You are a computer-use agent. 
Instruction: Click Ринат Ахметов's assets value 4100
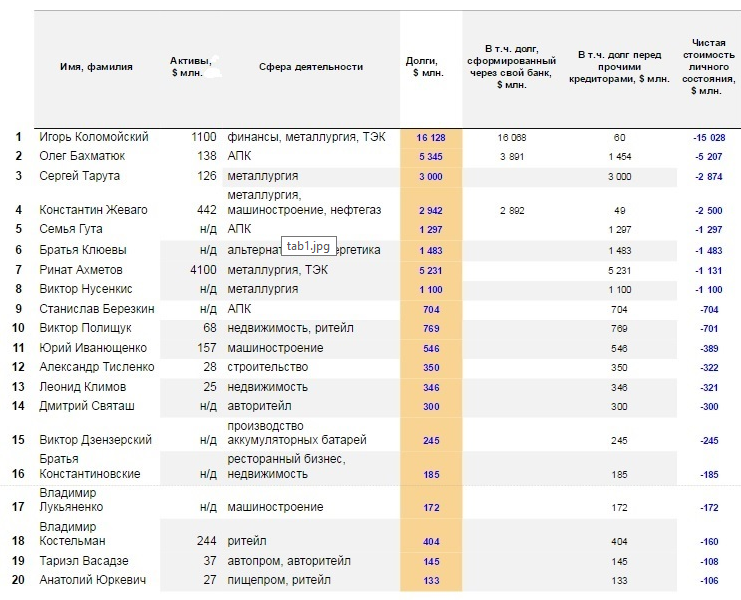(x=203, y=270)
